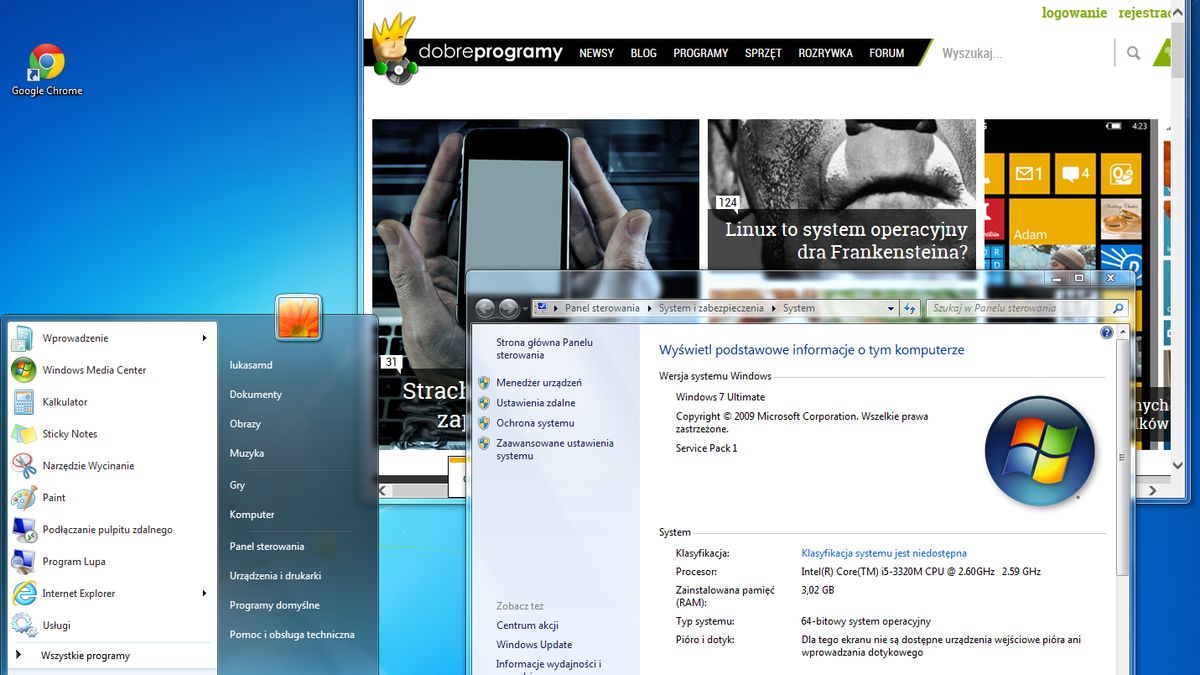This screenshot has width=1200, height=675.
Task: Open Centrum akcji link
Action: (527, 626)
